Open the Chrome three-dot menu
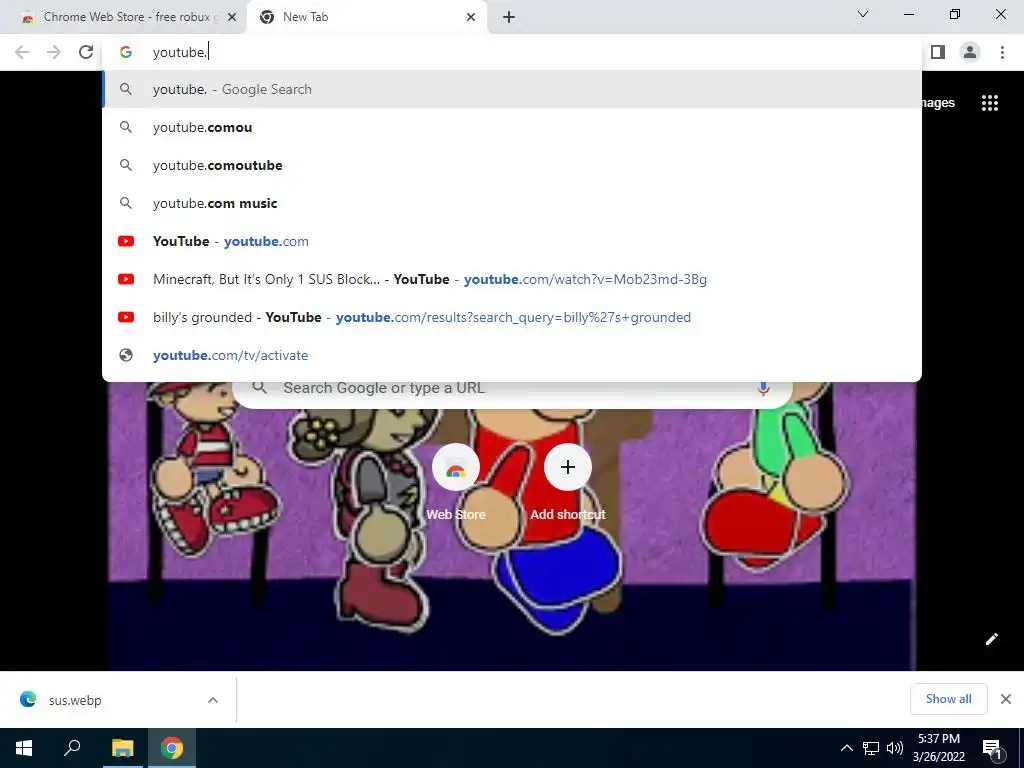Image resolution: width=1024 pixels, height=768 pixels. [1002, 52]
